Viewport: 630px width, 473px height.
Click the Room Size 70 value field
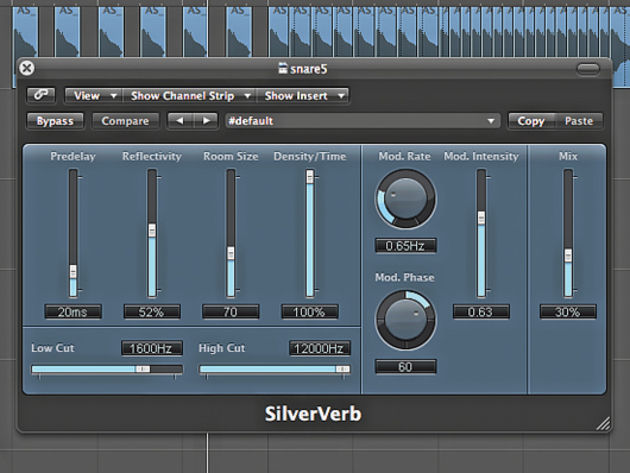pyautogui.click(x=231, y=312)
